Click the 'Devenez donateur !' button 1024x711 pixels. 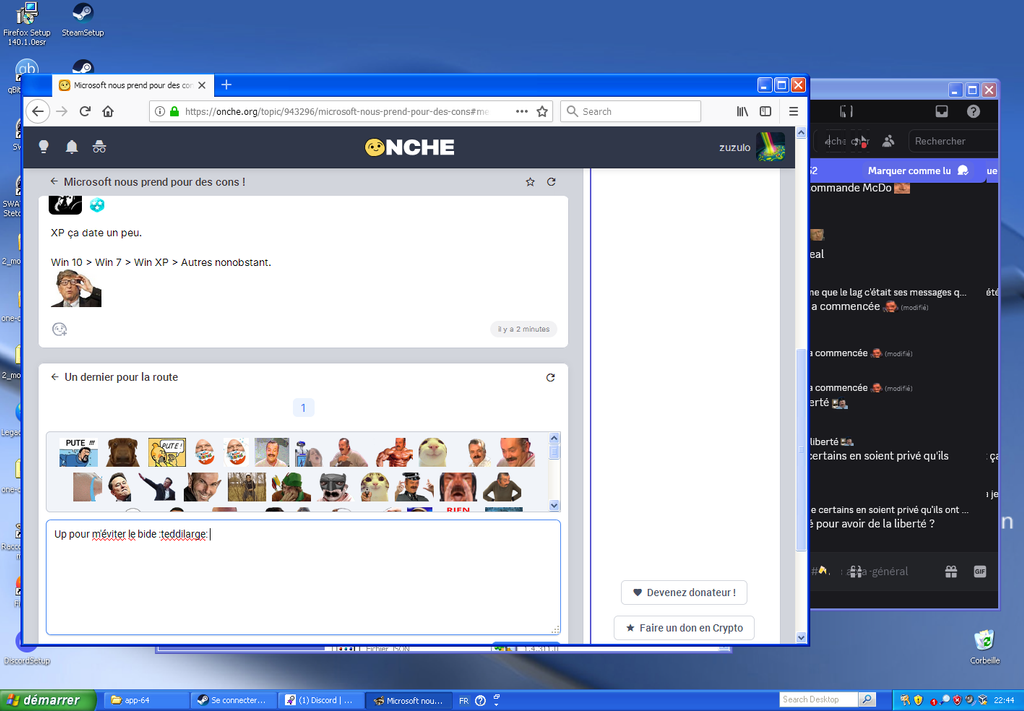[684, 593]
